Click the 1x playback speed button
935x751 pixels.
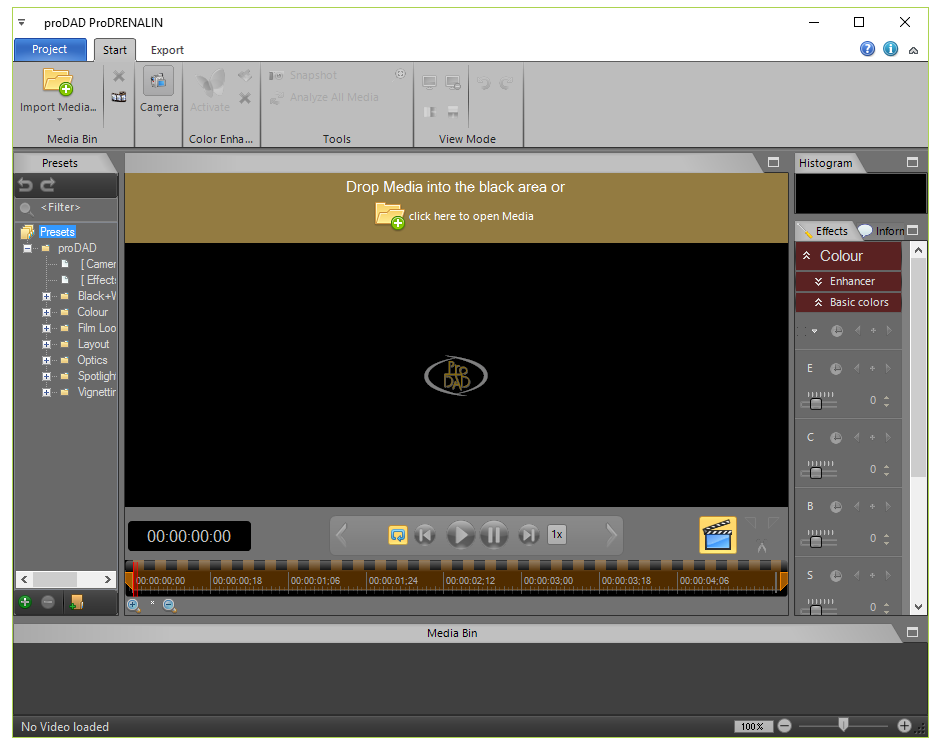pyautogui.click(x=557, y=534)
